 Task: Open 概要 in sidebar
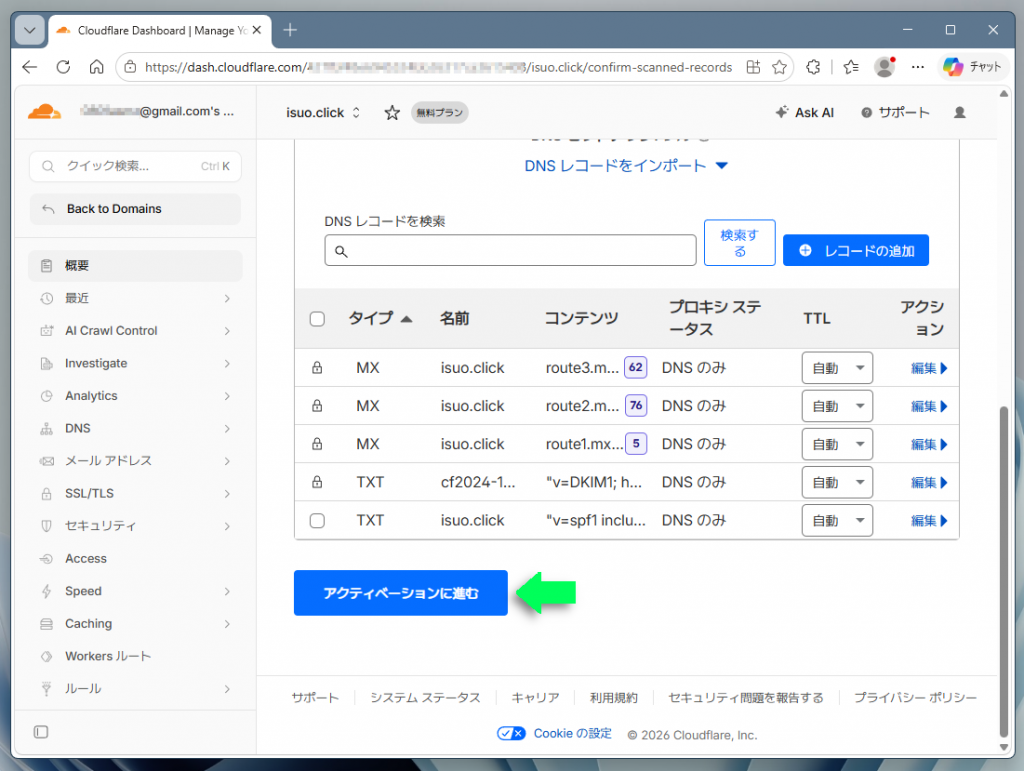coord(135,266)
